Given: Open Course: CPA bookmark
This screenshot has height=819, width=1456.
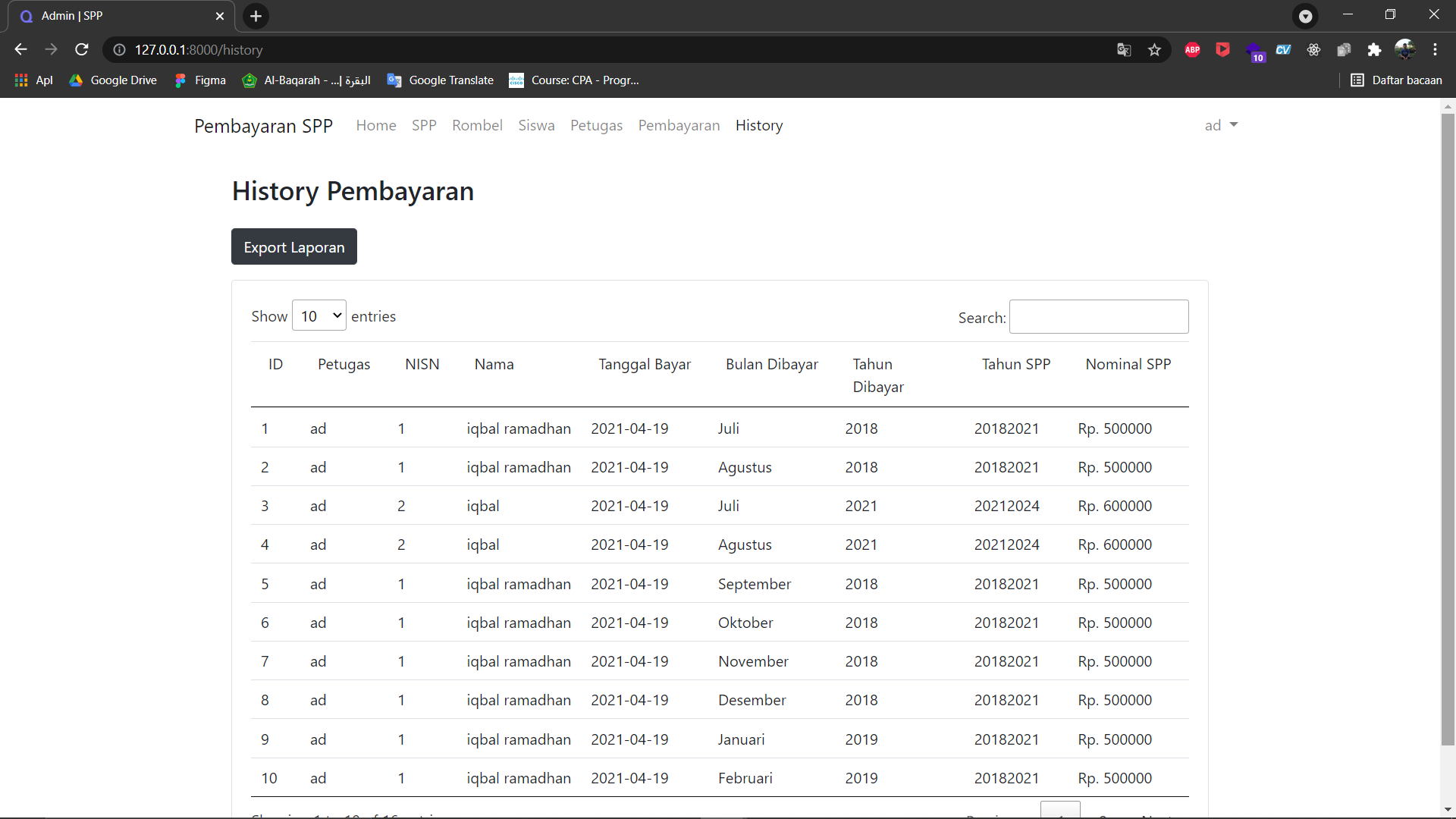Looking at the screenshot, I should point(574,80).
